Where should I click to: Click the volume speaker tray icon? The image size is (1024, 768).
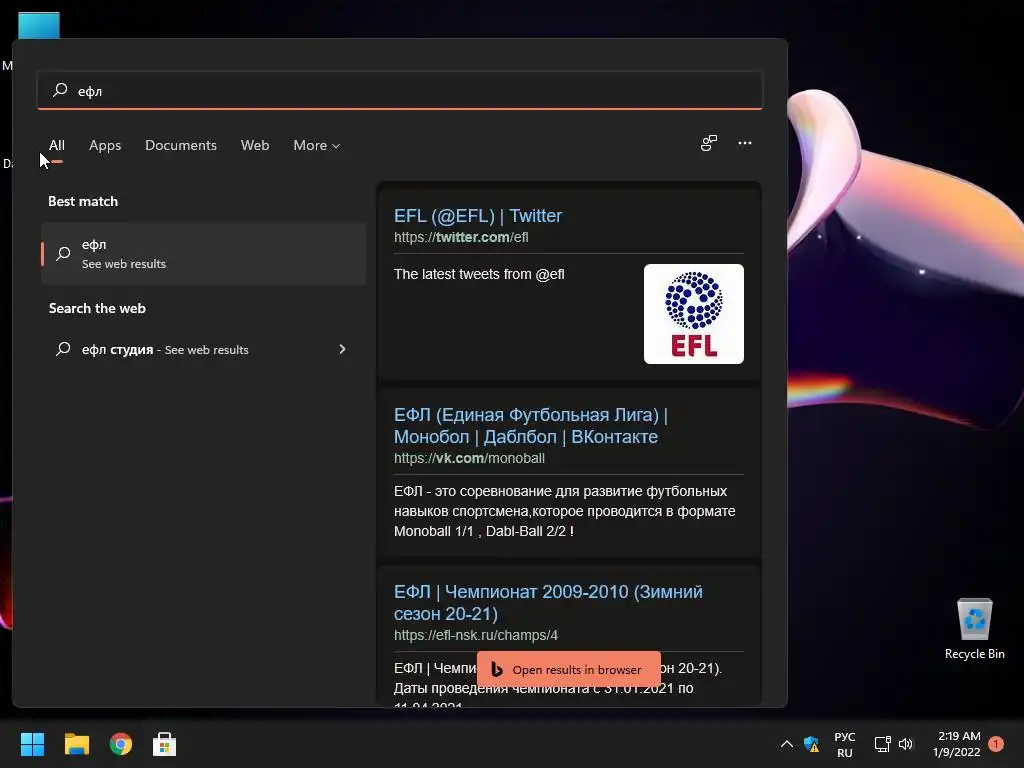tap(906, 744)
